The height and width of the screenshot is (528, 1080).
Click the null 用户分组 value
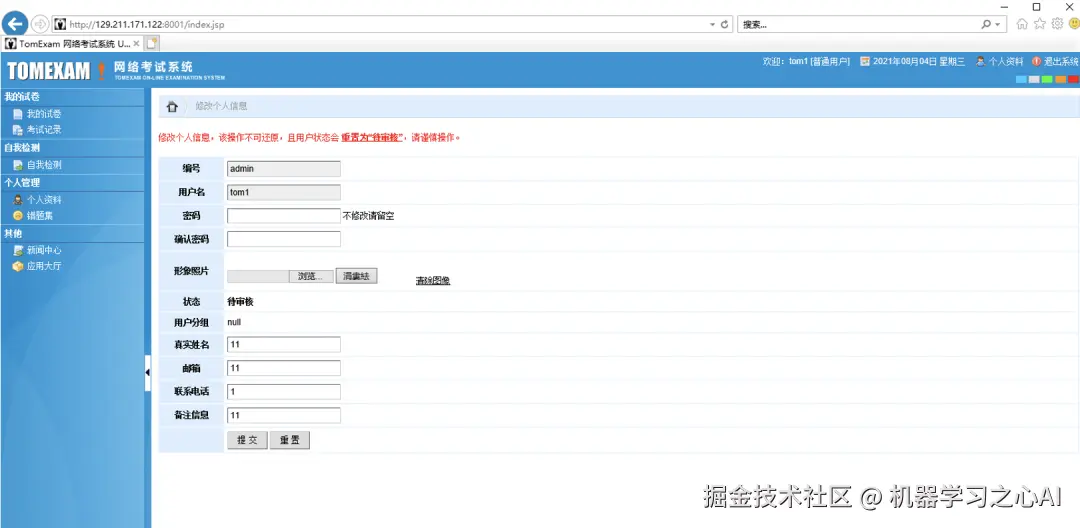234,322
